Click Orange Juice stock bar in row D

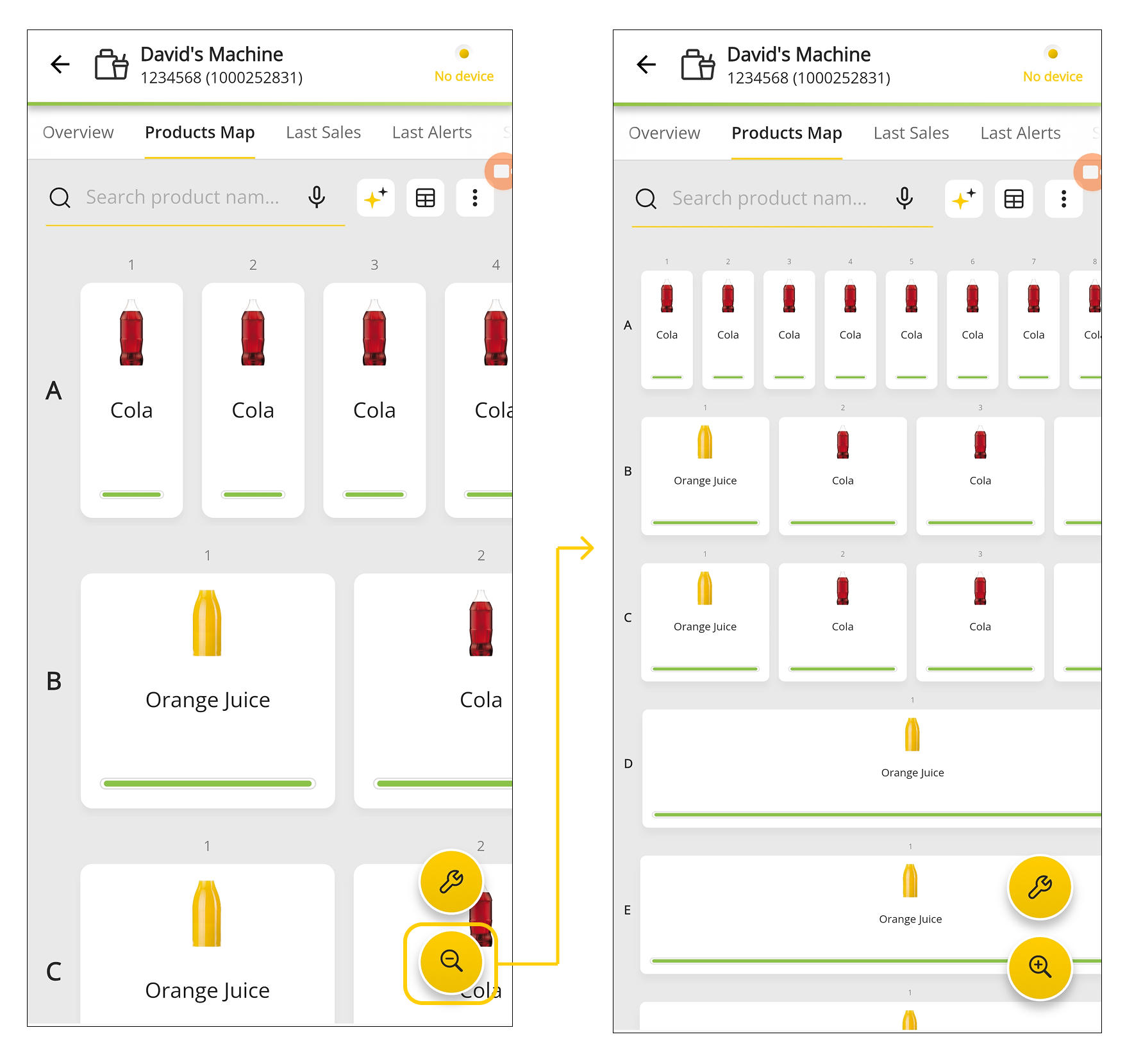tap(876, 815)
